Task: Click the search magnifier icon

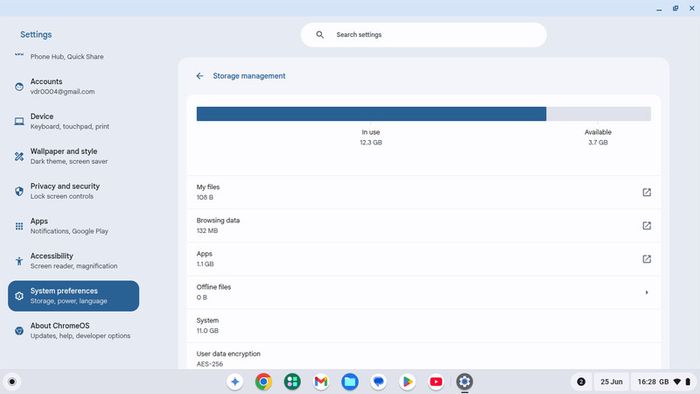Action: pyautogui.click(x=320, y=34)
